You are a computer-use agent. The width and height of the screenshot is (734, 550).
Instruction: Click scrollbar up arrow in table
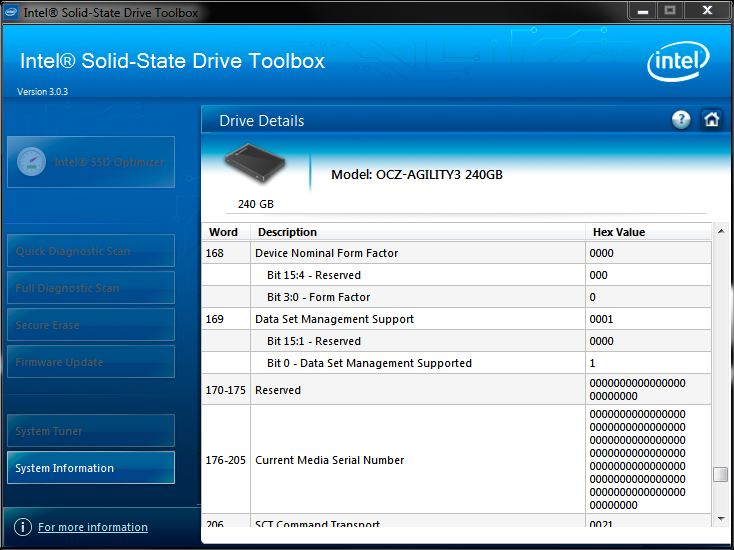click(721, 231)
